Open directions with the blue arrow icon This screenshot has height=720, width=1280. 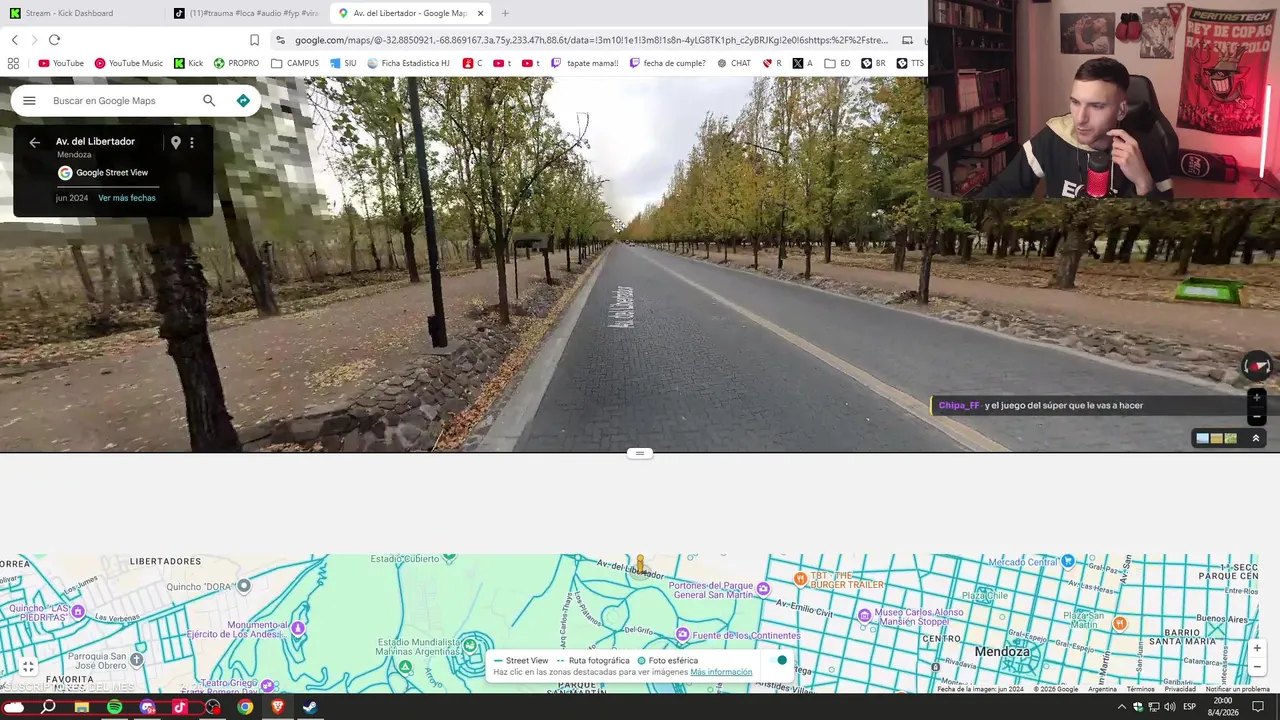tap(243, 101)
